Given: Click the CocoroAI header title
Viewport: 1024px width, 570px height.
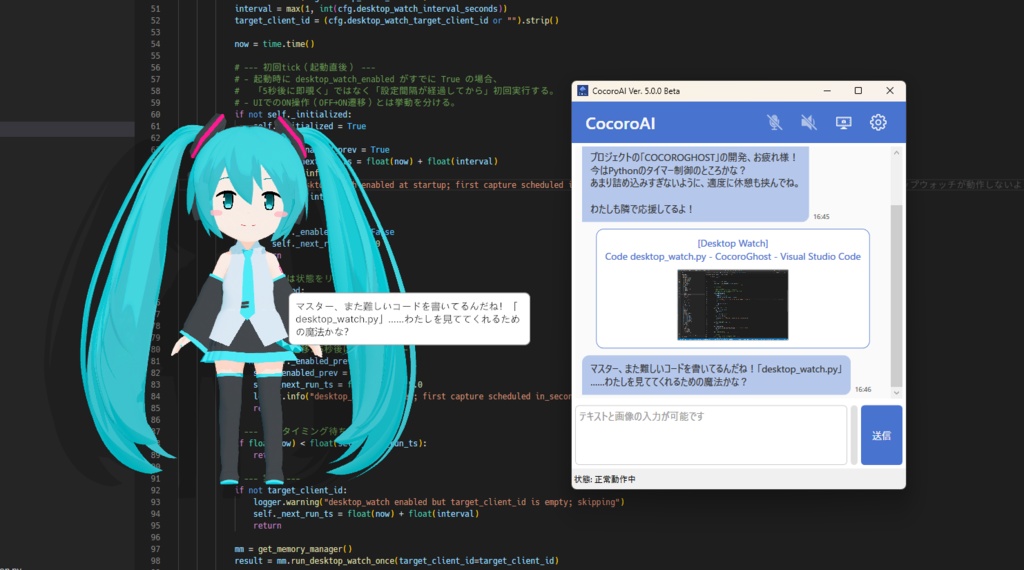Looking at the screenshot, I should (x=620, y=123).
